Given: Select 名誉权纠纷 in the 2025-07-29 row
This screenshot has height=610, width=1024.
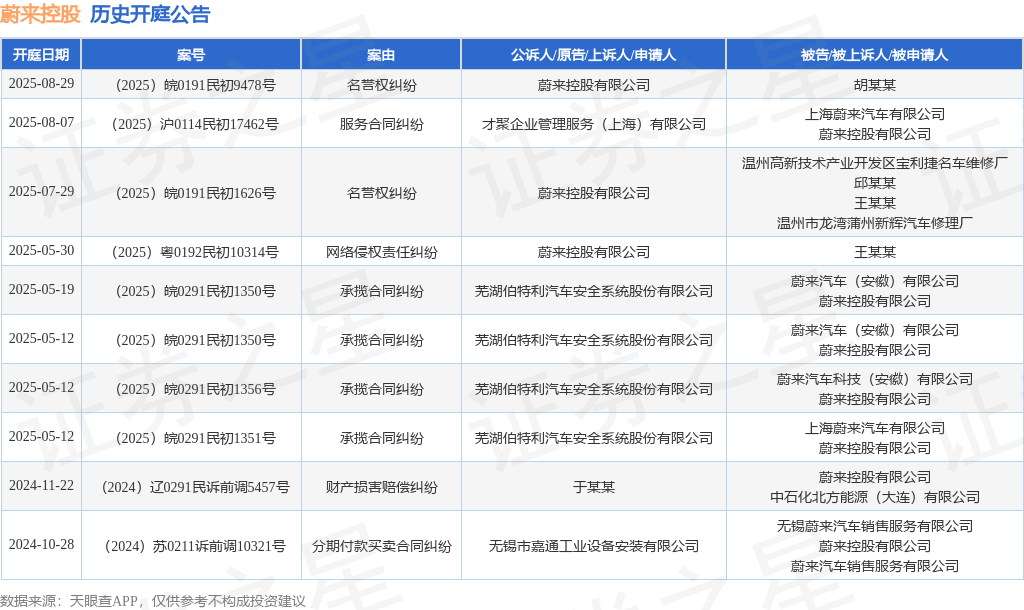Looking at the screenshot, I should point(381,193).
